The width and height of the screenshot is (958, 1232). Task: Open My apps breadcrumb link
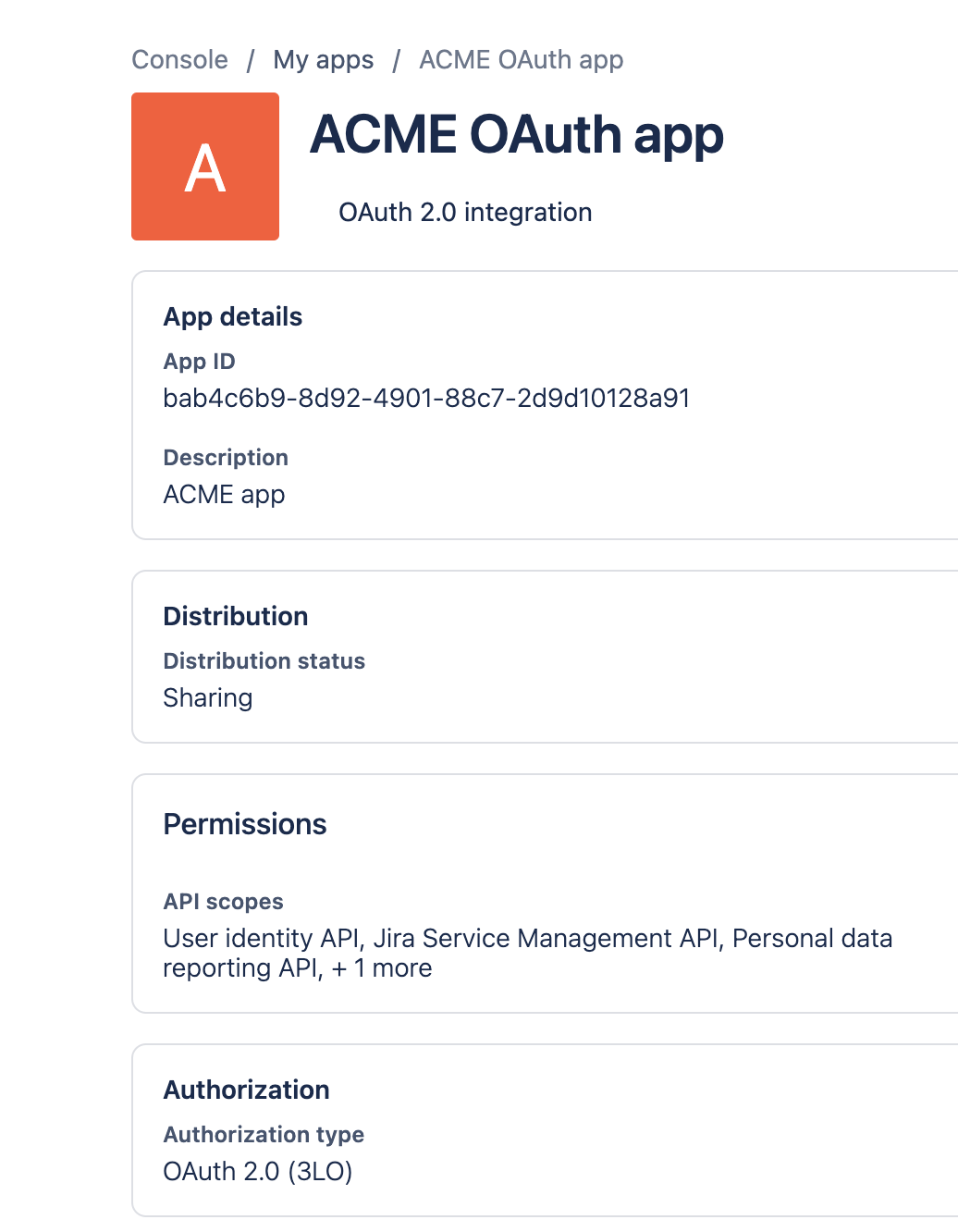point(323,60)
